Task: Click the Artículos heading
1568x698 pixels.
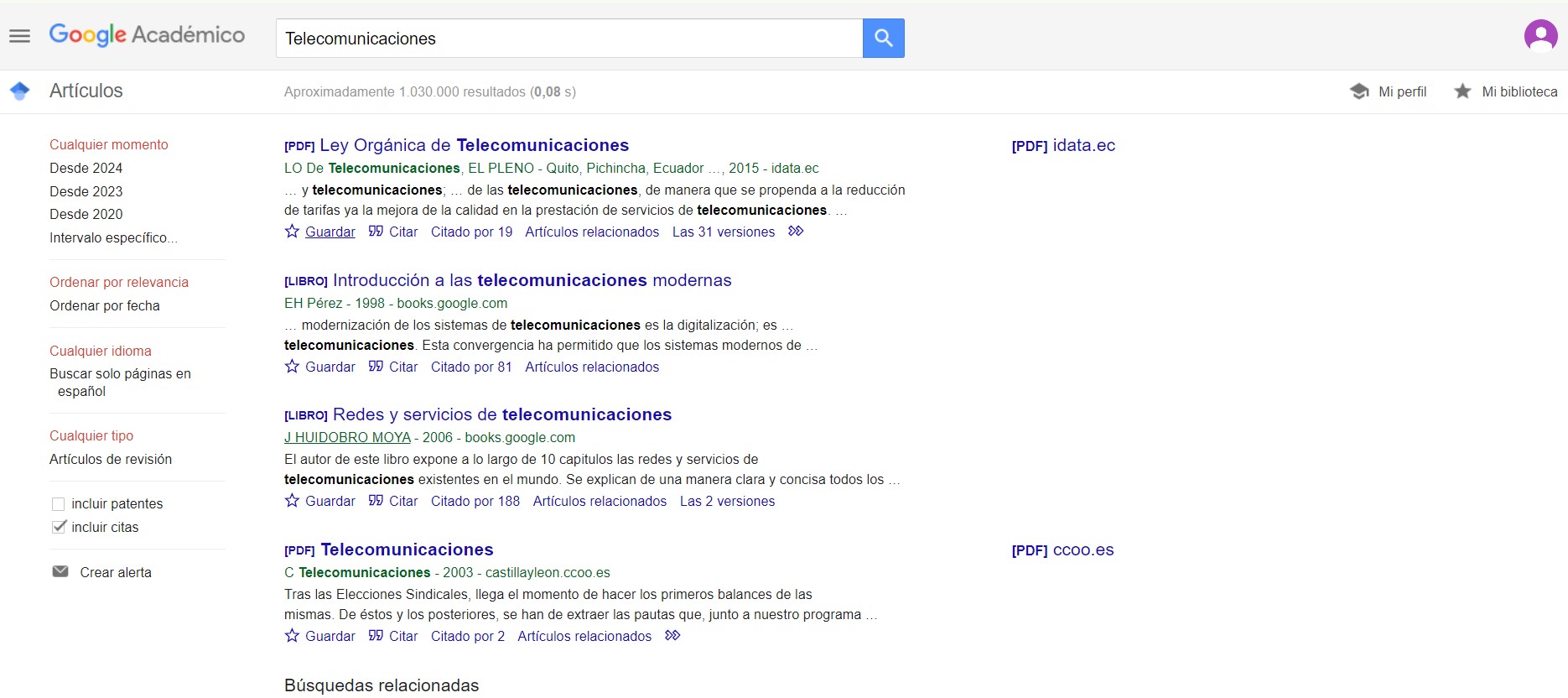Action: coord(86,91)
